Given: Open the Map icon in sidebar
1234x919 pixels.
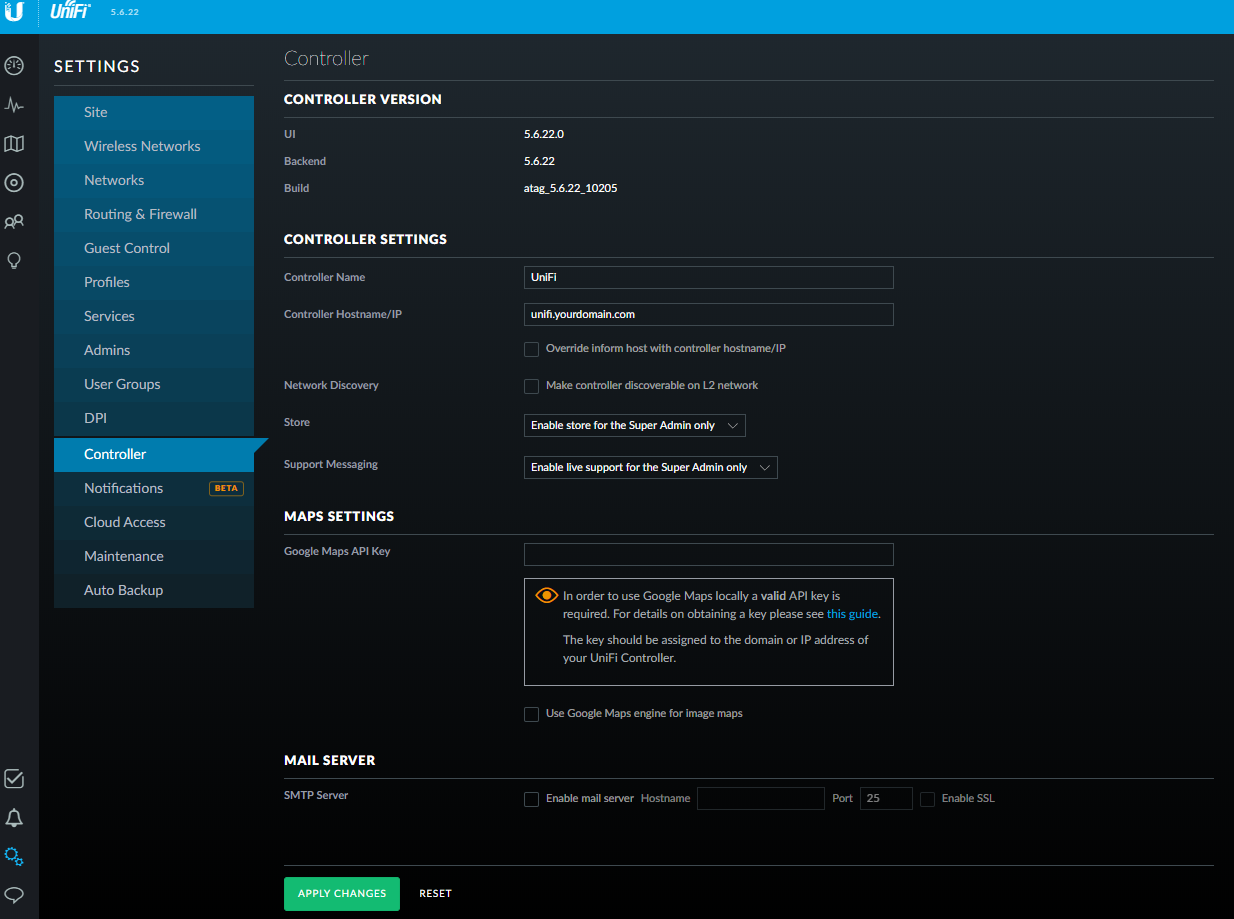Looking at the screenshot, I should pyautogui.click(x=14, y=144).
